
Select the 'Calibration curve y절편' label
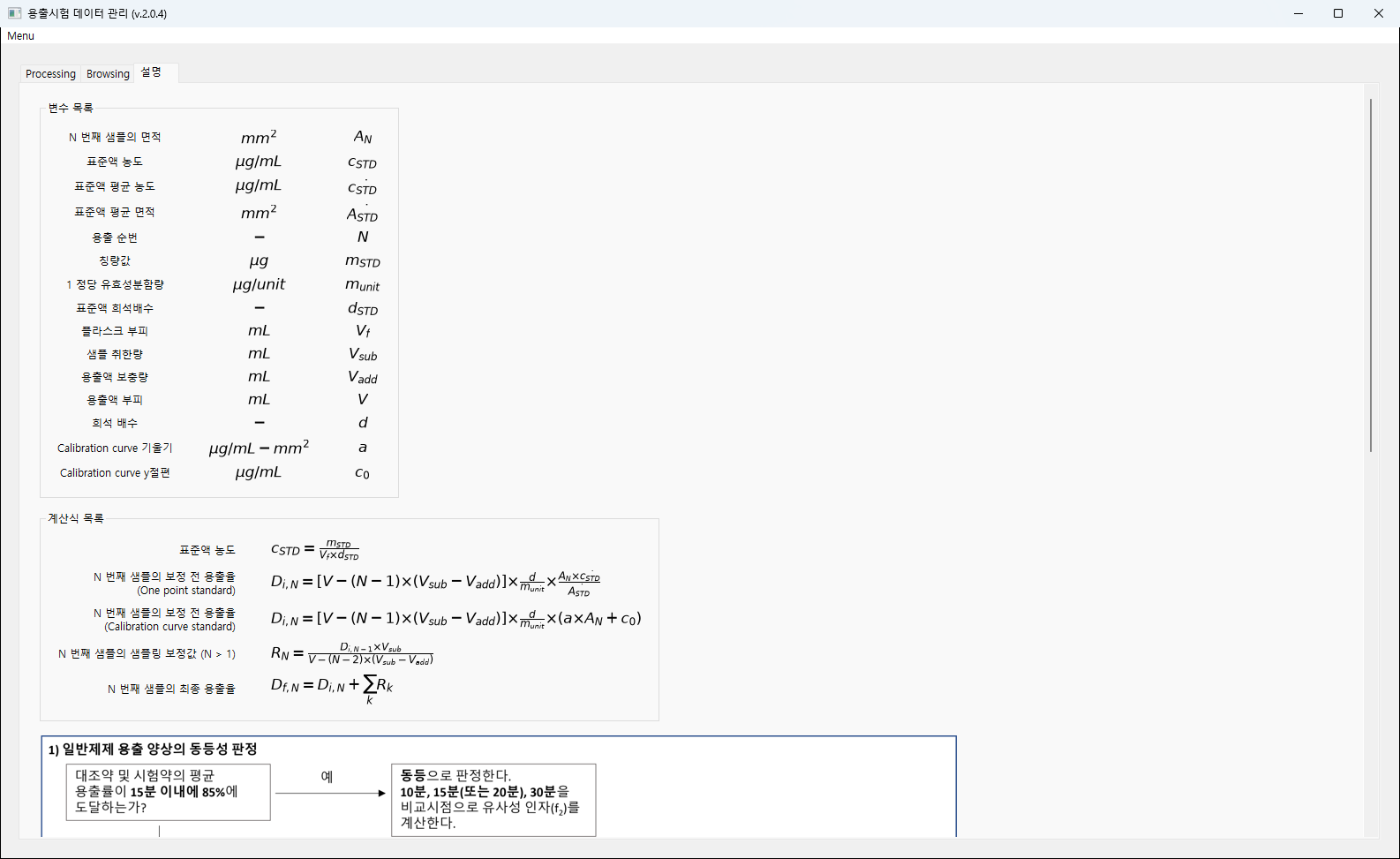pyautogui.click(x=115, y=472)
